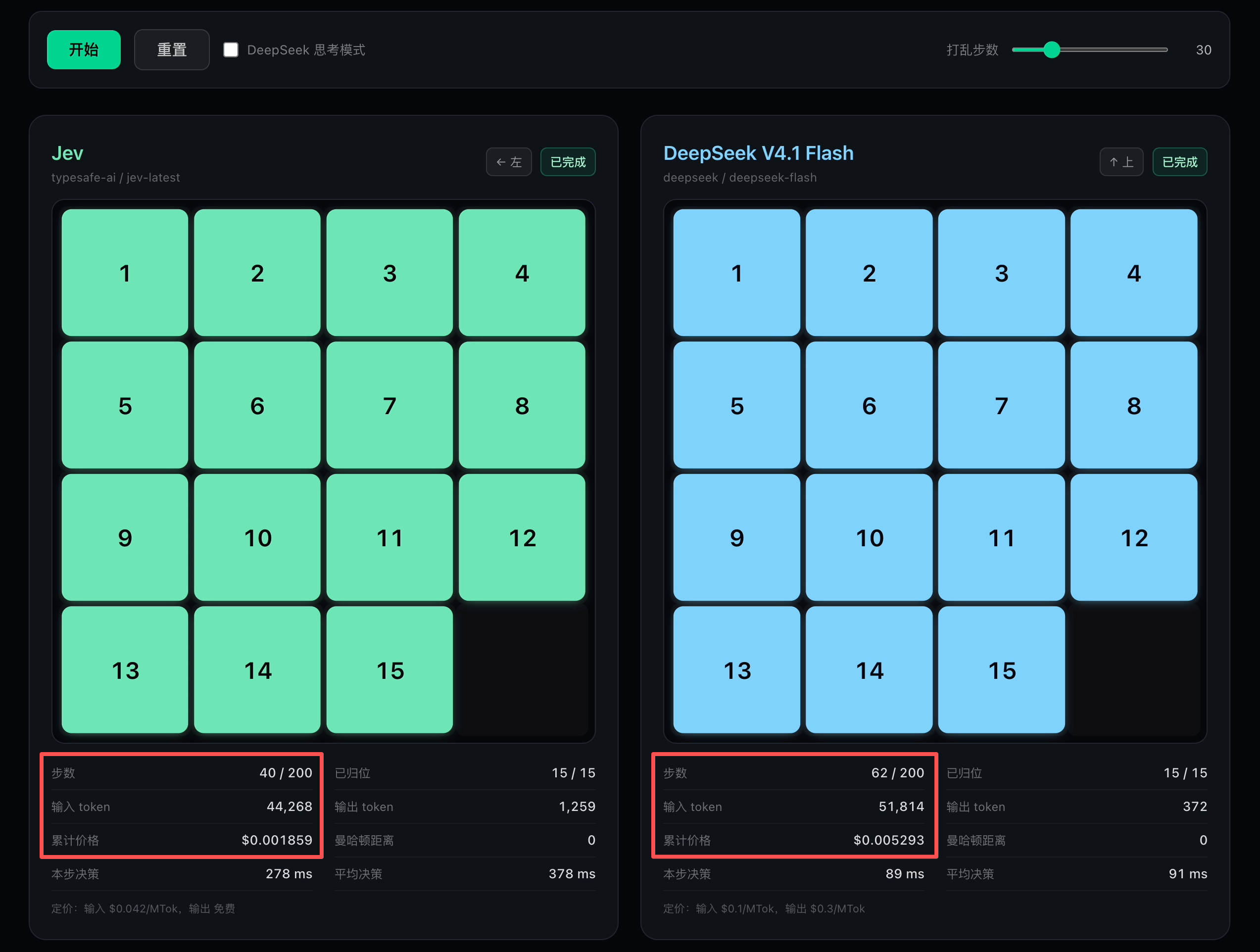The height and width of the screenshot is (952, 1260).
Task: Click the DeepSeek V4.1 Flash title
Action: (x=758, y=153)
